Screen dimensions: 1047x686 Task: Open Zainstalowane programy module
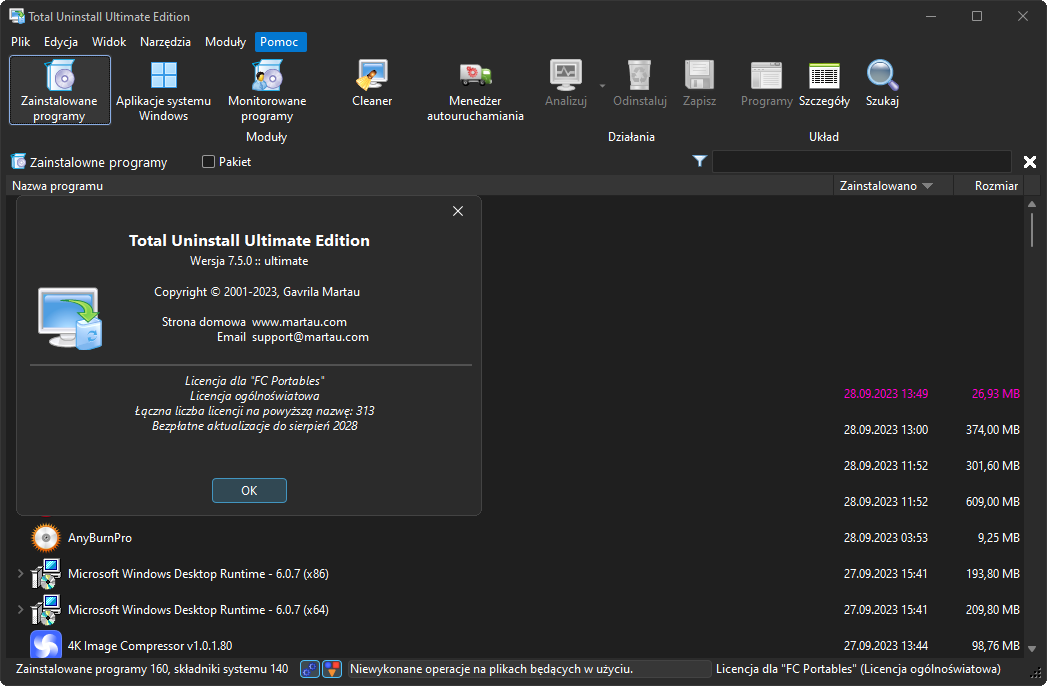pyautogui.click(x=59, y=90)
